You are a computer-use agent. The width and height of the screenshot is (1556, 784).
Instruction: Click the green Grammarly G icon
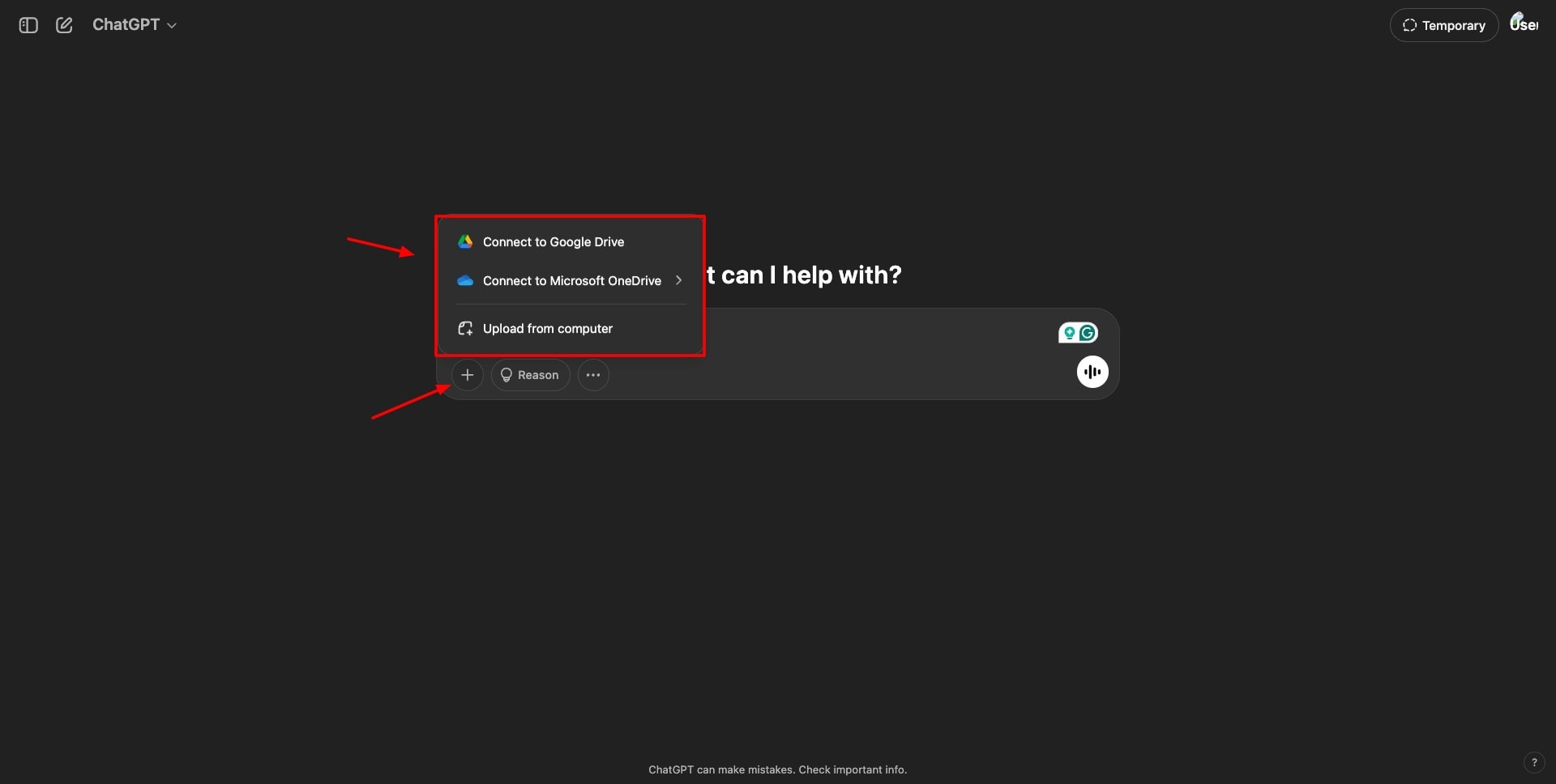point(1088,333)
